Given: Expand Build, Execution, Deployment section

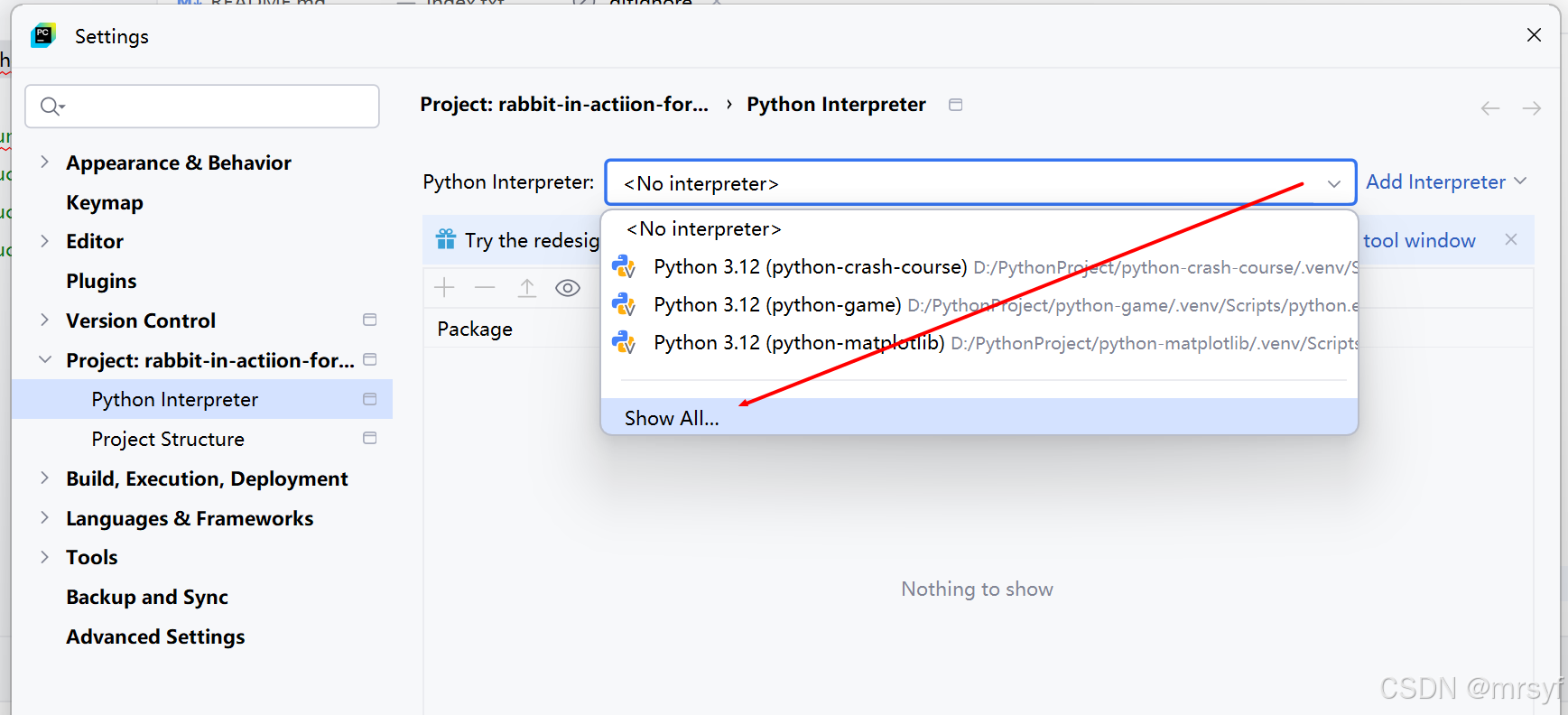Looking at the screenshot, I should pos(44,478).
